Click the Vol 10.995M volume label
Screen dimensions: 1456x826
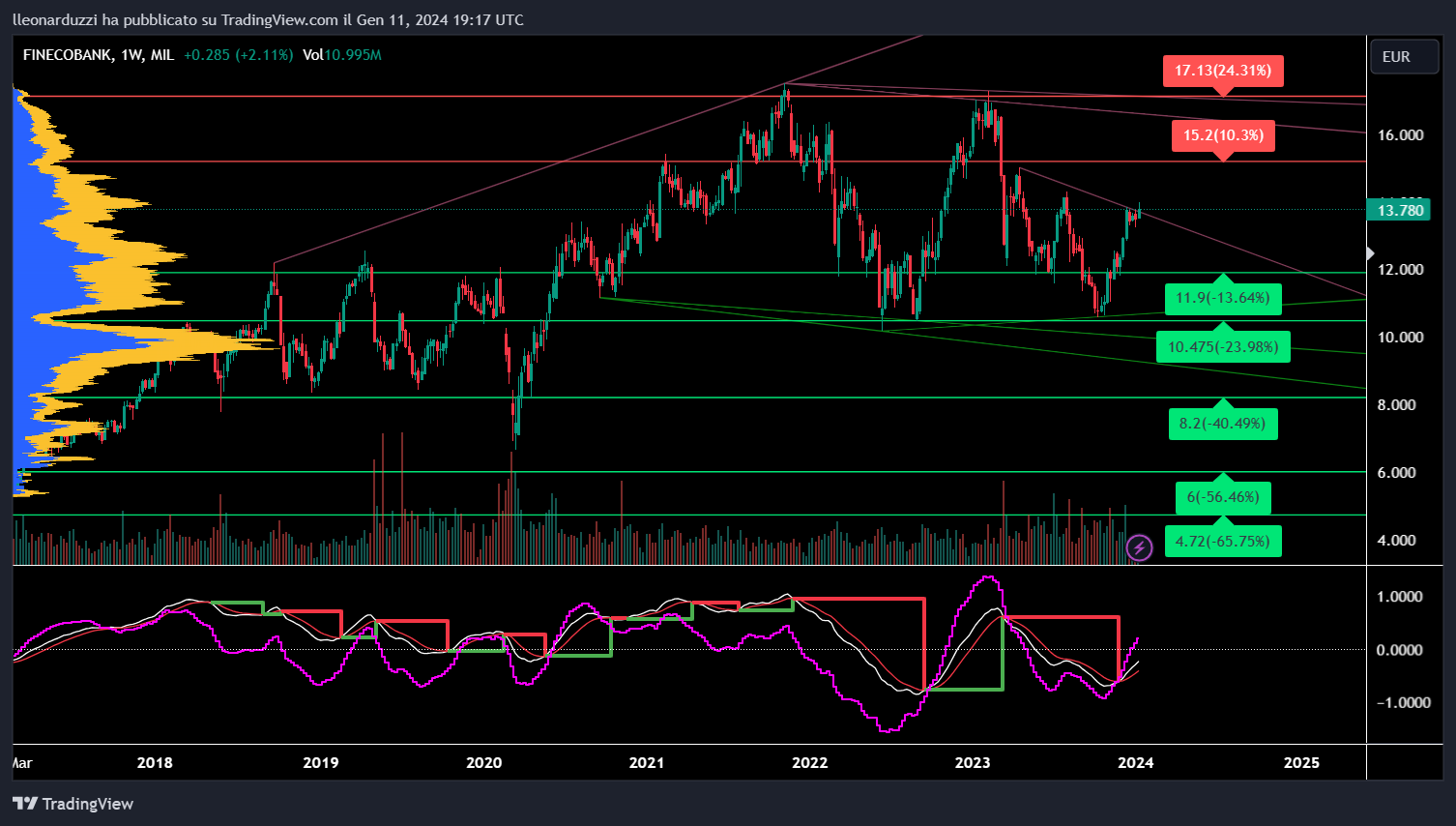[342, 55]
